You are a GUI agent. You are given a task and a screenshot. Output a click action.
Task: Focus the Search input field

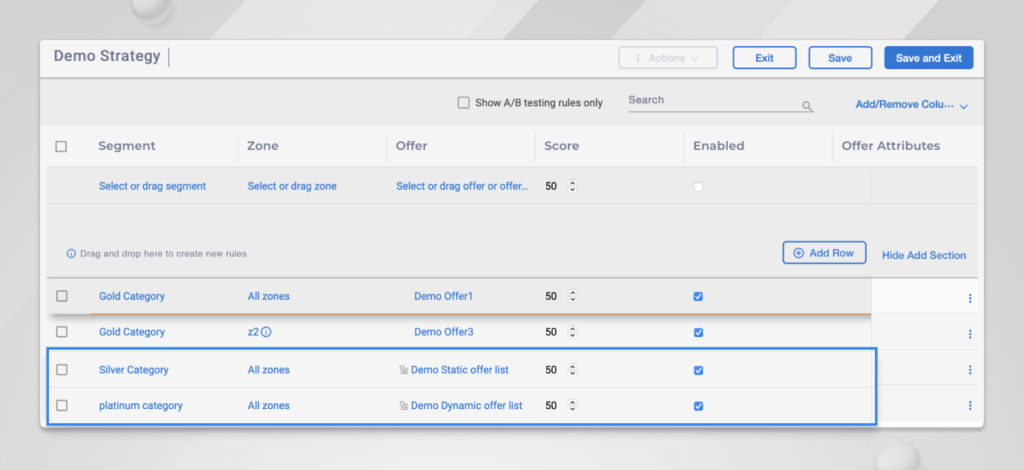(x=712, y=100)
